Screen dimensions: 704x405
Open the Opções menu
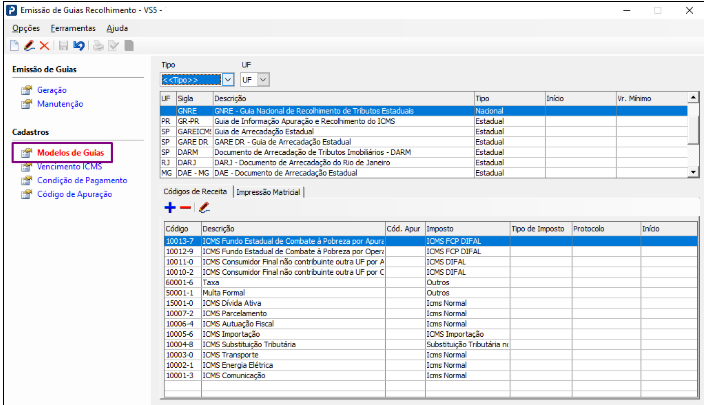click(26, 28)
